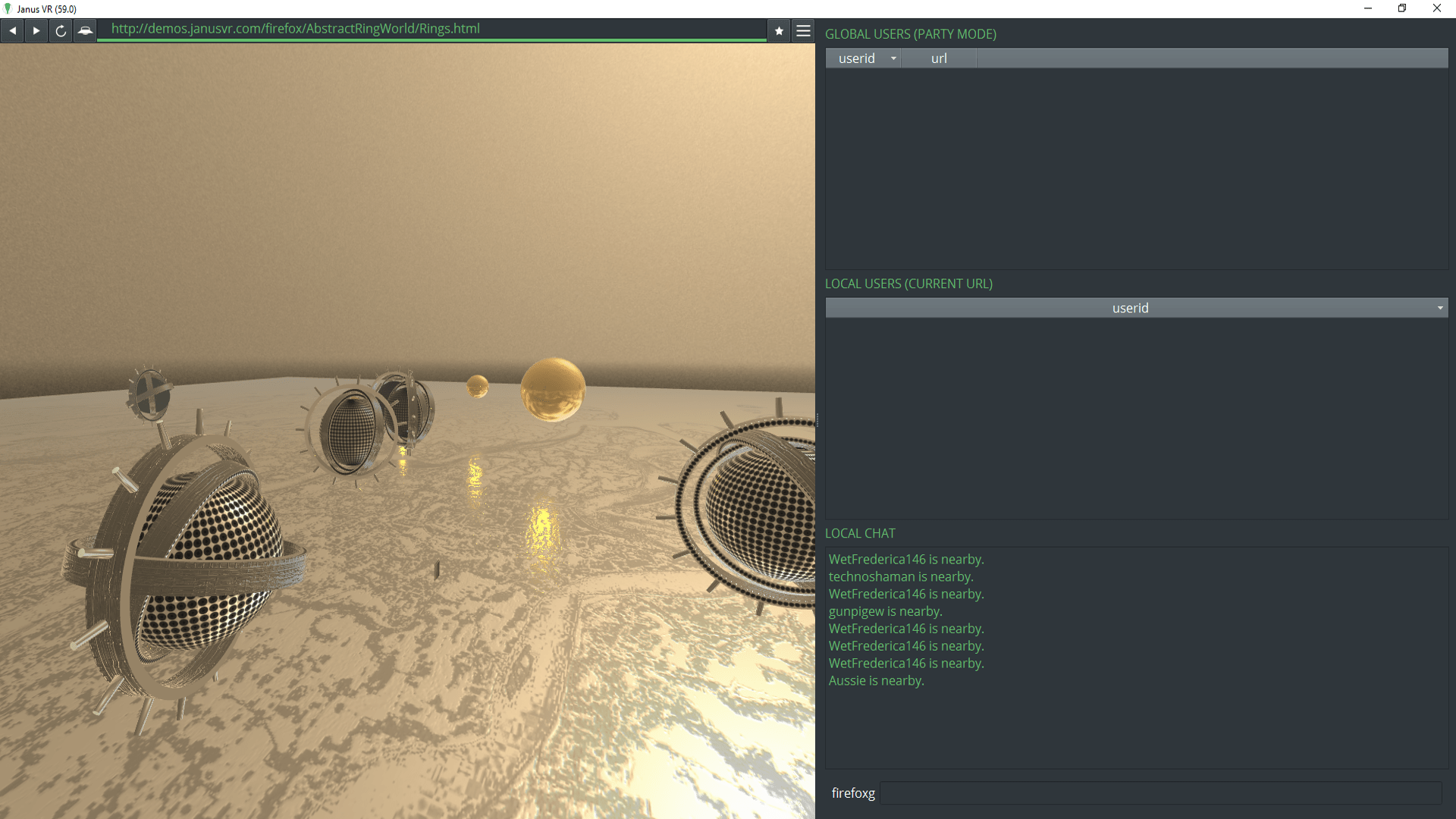Reload the current VR room
Viewport: 1456px width, 819px height.
60,30
